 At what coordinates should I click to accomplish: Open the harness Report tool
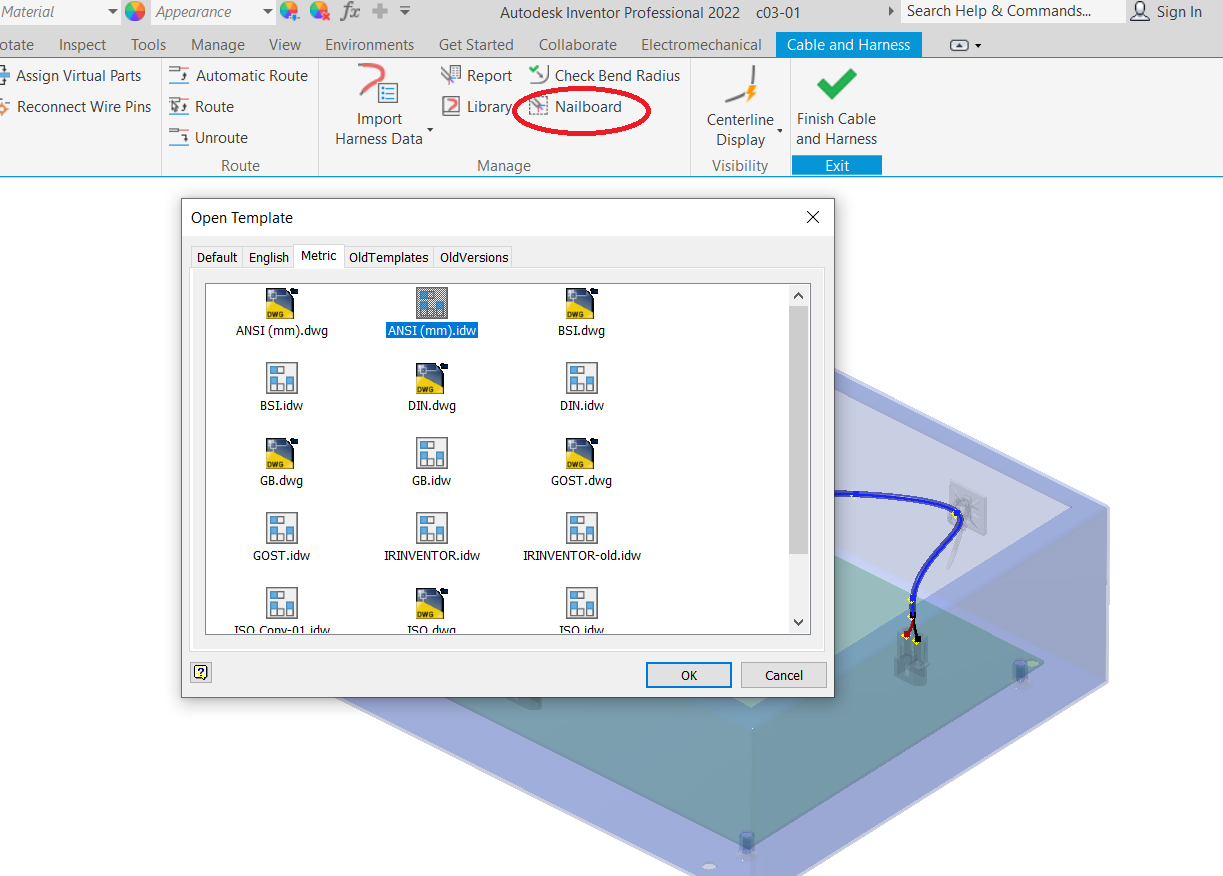[476, 75]
